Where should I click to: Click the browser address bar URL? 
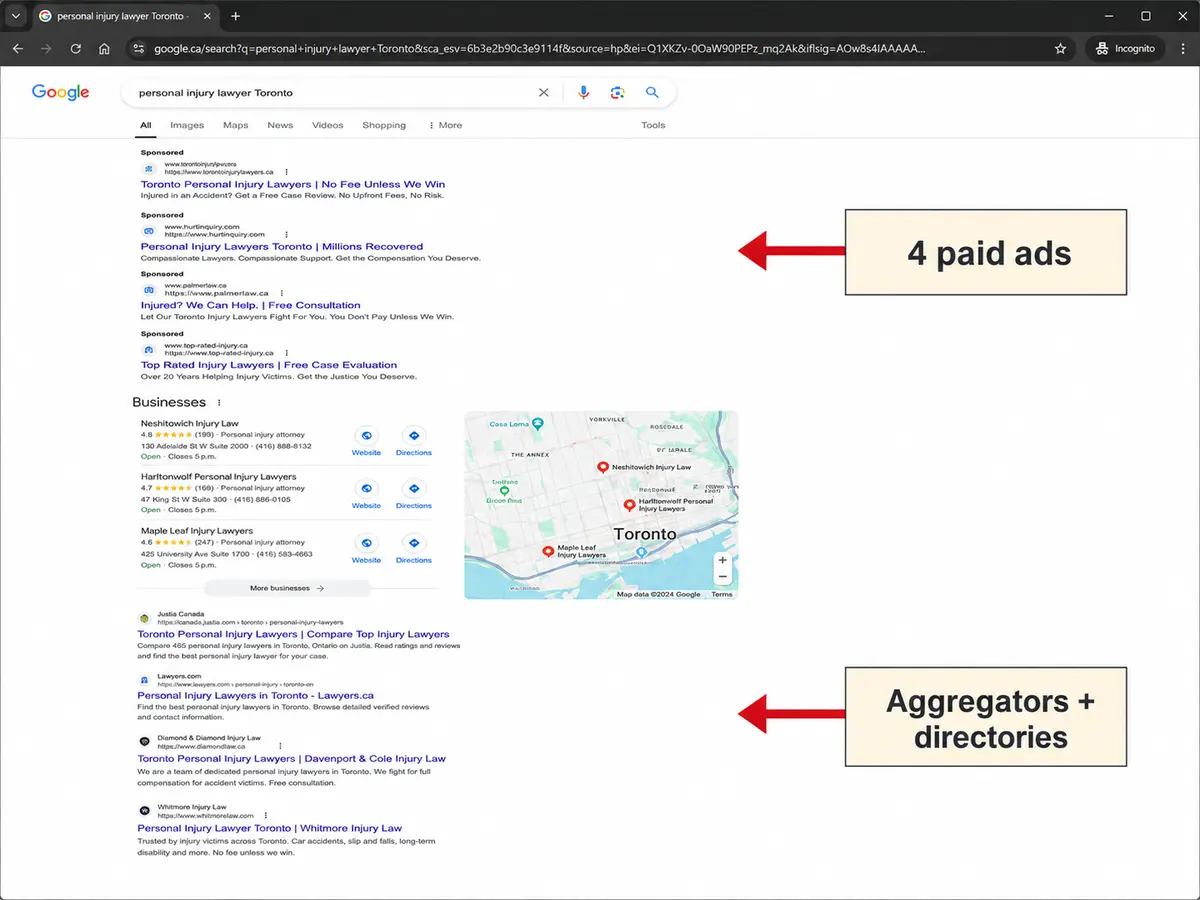[540, 48]
